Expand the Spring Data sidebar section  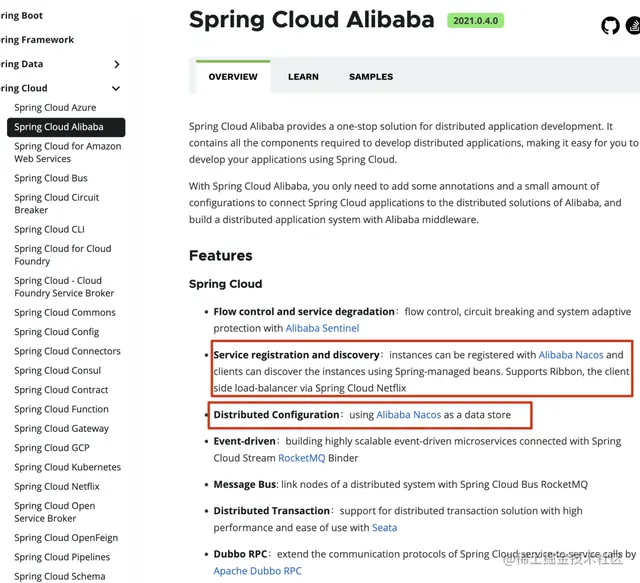pos(117,64)
